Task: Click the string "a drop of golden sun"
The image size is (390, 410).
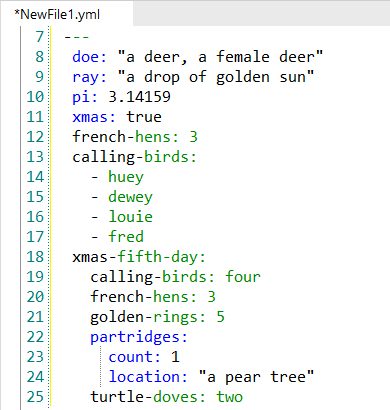Action: (x=216, y=77)
